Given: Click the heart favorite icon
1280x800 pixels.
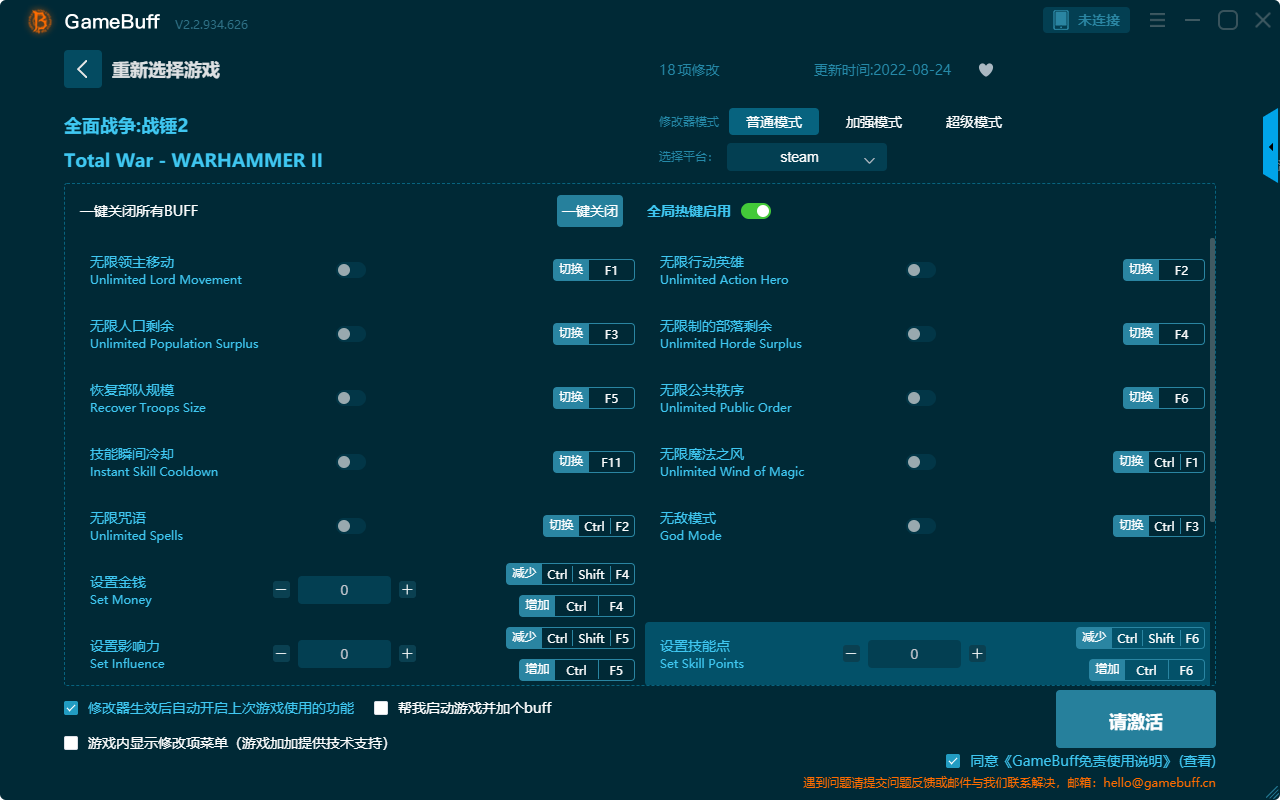Looking at the screenshot, I should [x=985, y=70].
